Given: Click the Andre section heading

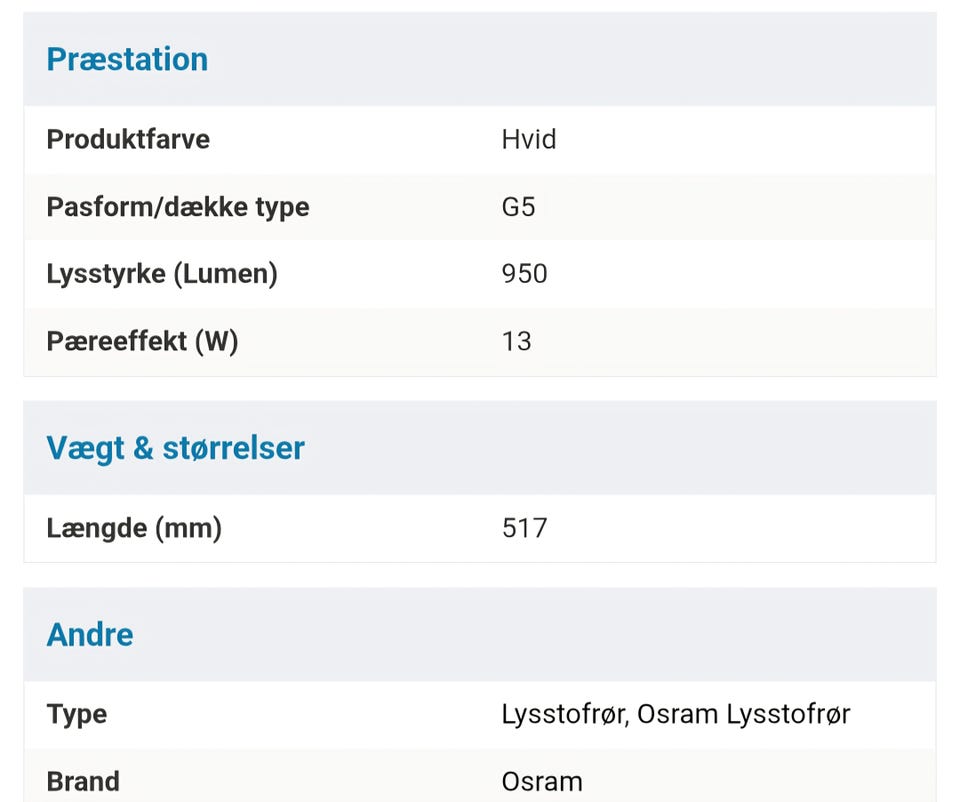Looking at the screenshot, I should [90, 635].
